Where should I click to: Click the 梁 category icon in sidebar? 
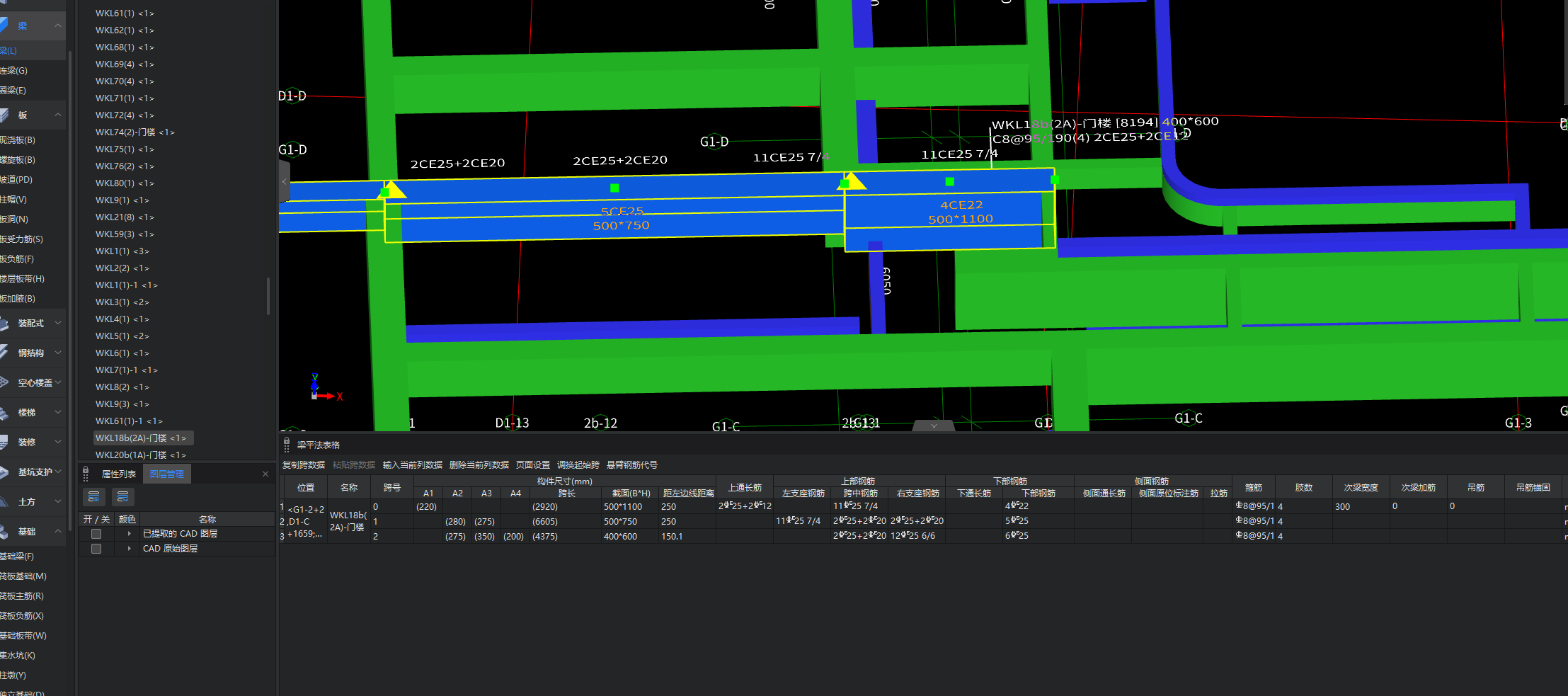4,25
